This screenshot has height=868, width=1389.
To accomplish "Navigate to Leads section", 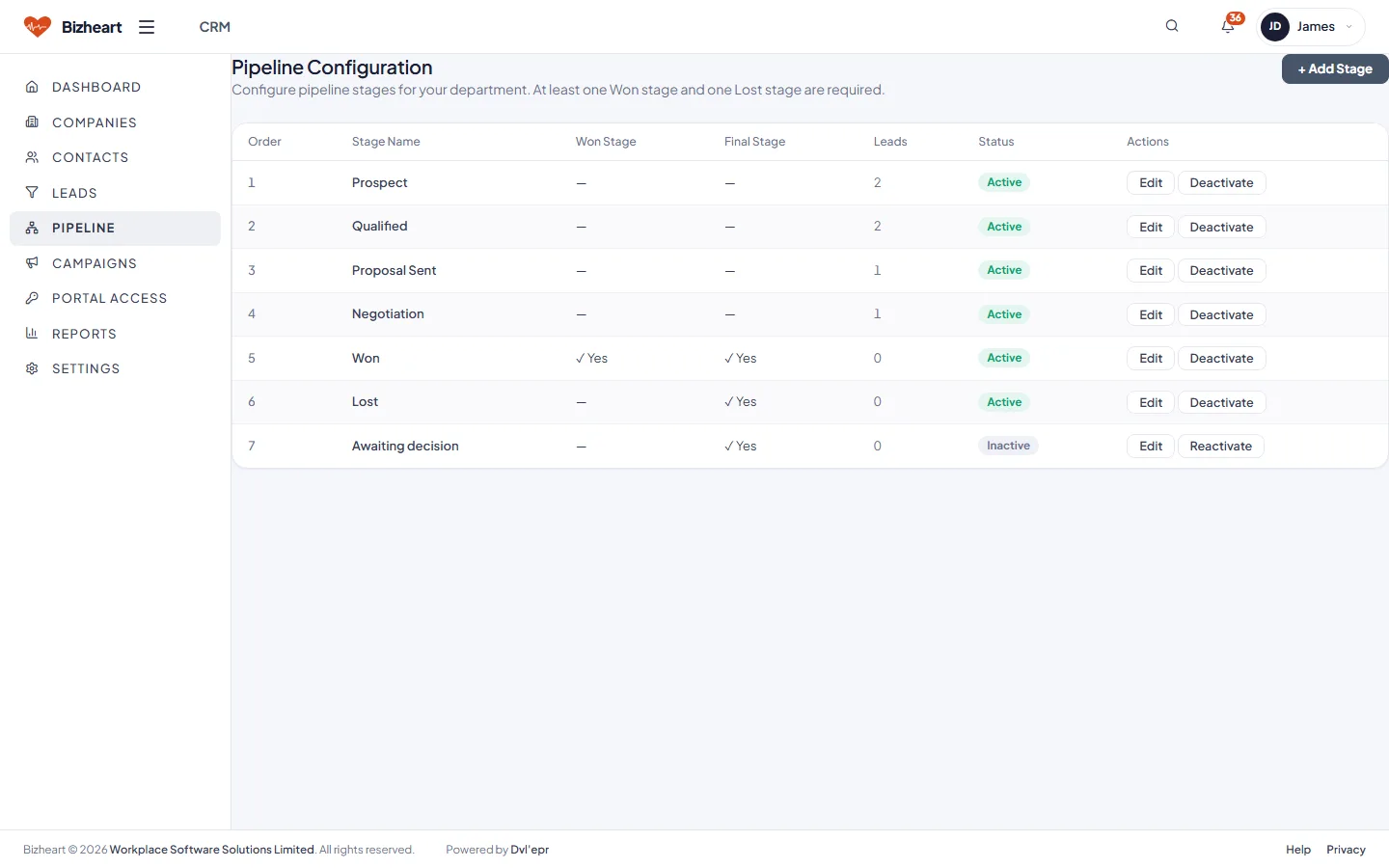I will pyautogui.click(x=115, y=193).
